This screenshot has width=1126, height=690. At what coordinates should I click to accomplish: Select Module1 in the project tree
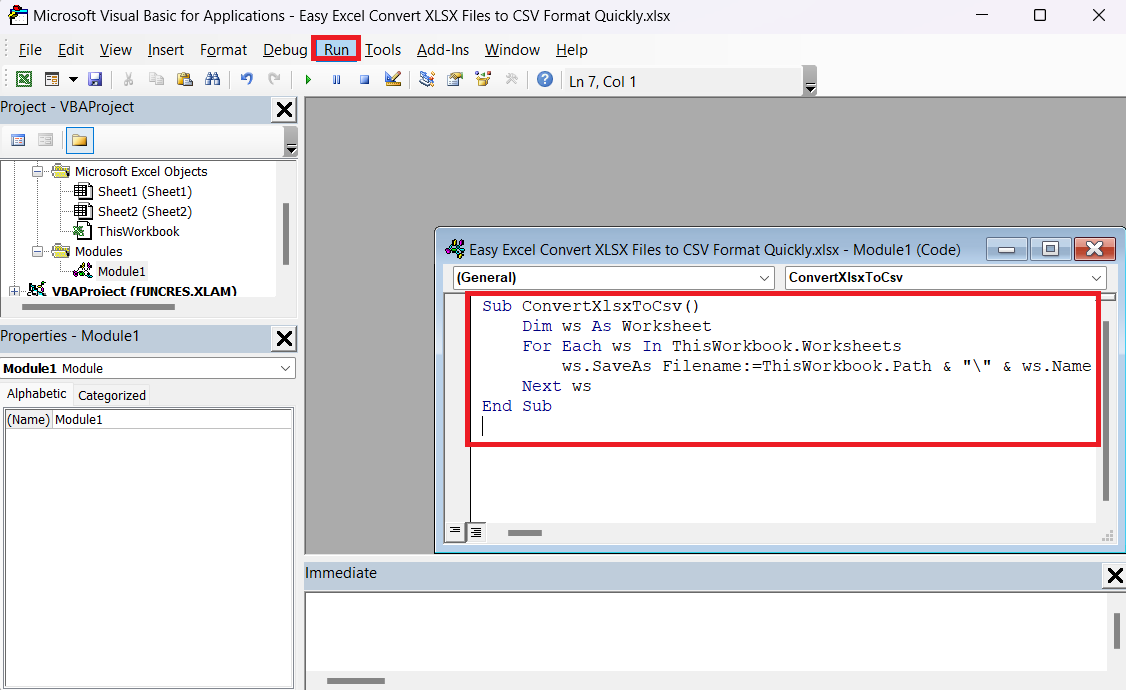click(121, 271)
